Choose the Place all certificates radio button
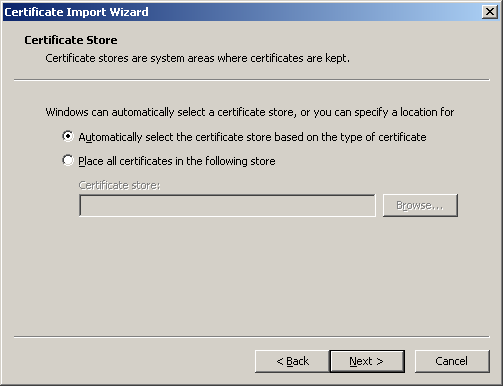This screenshot has width=503, height=386. [x=68, y=160]
